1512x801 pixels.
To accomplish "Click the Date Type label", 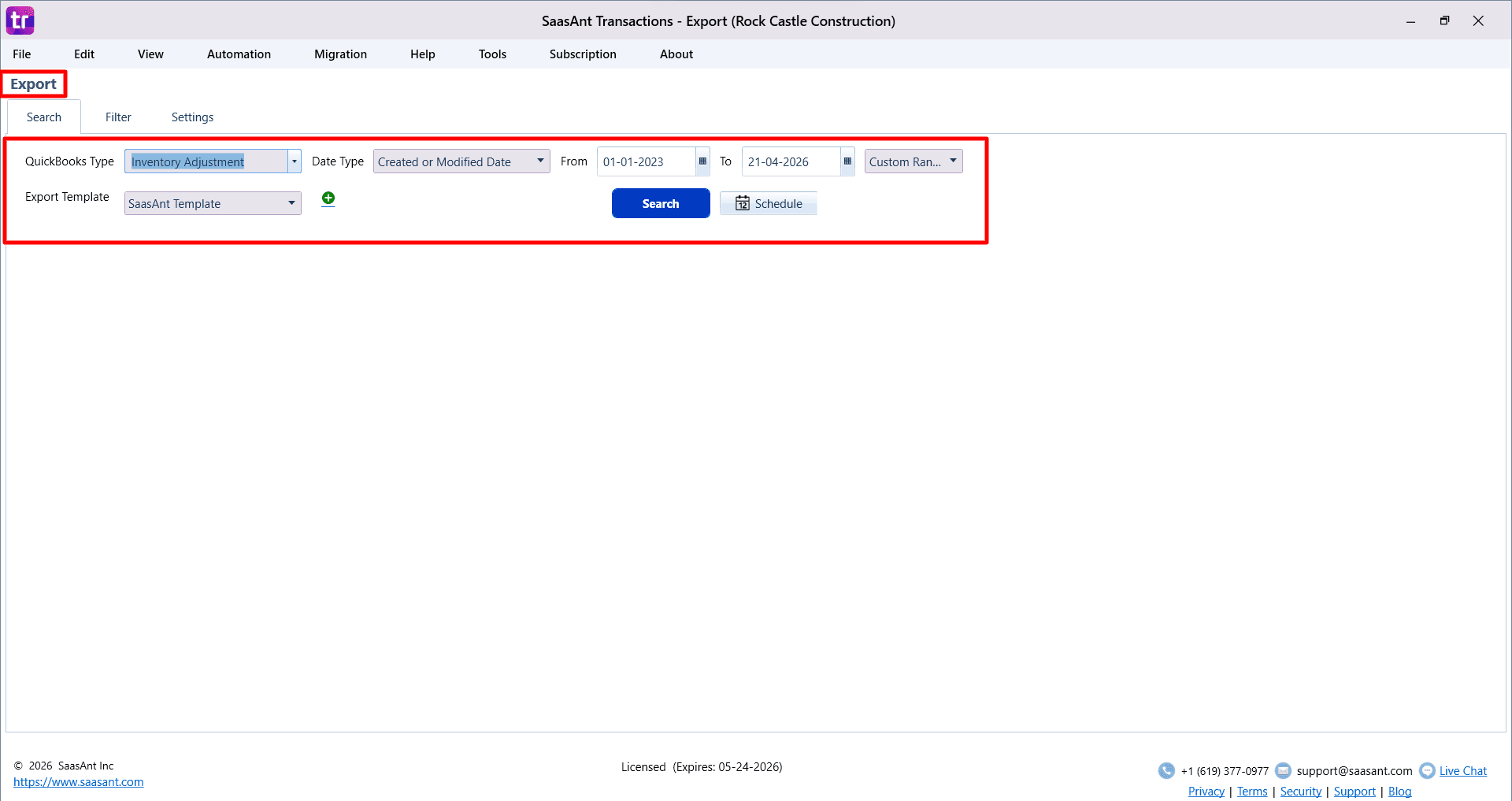I will 338,161.
